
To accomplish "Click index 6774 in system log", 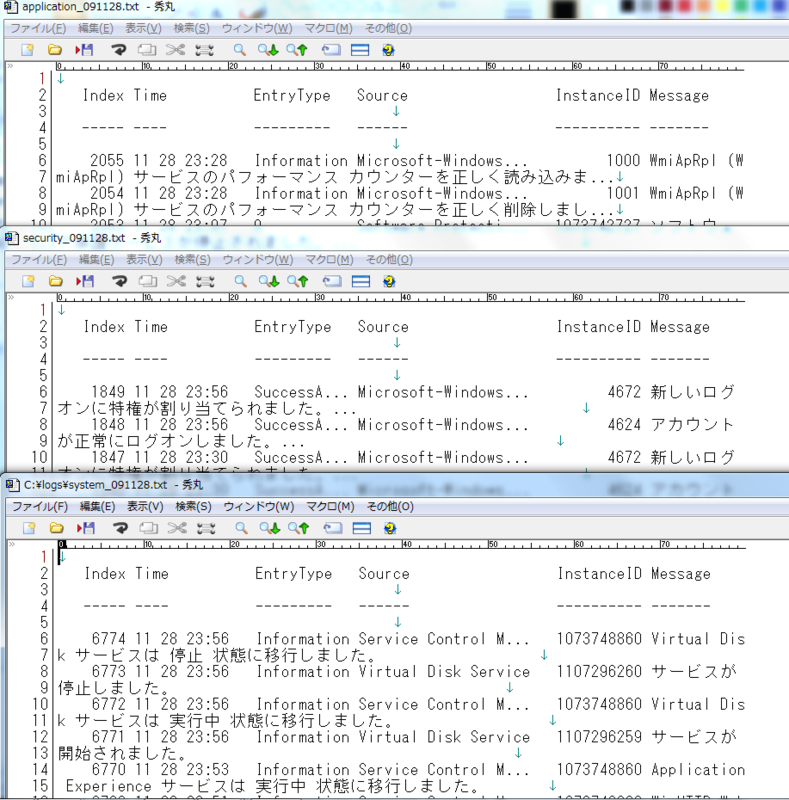I will (109, 639).
